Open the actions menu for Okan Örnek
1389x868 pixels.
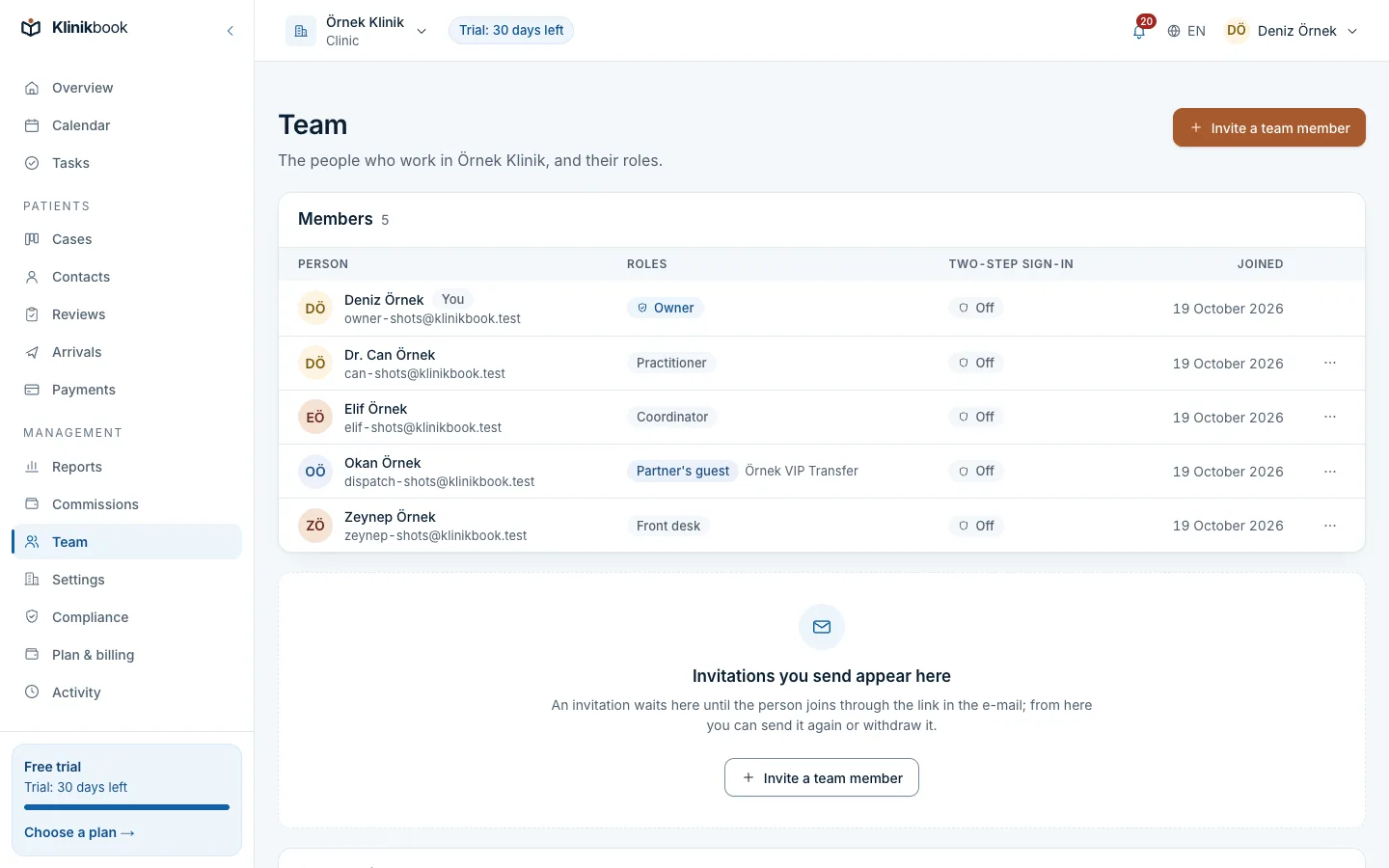(x=1330, y=472)
